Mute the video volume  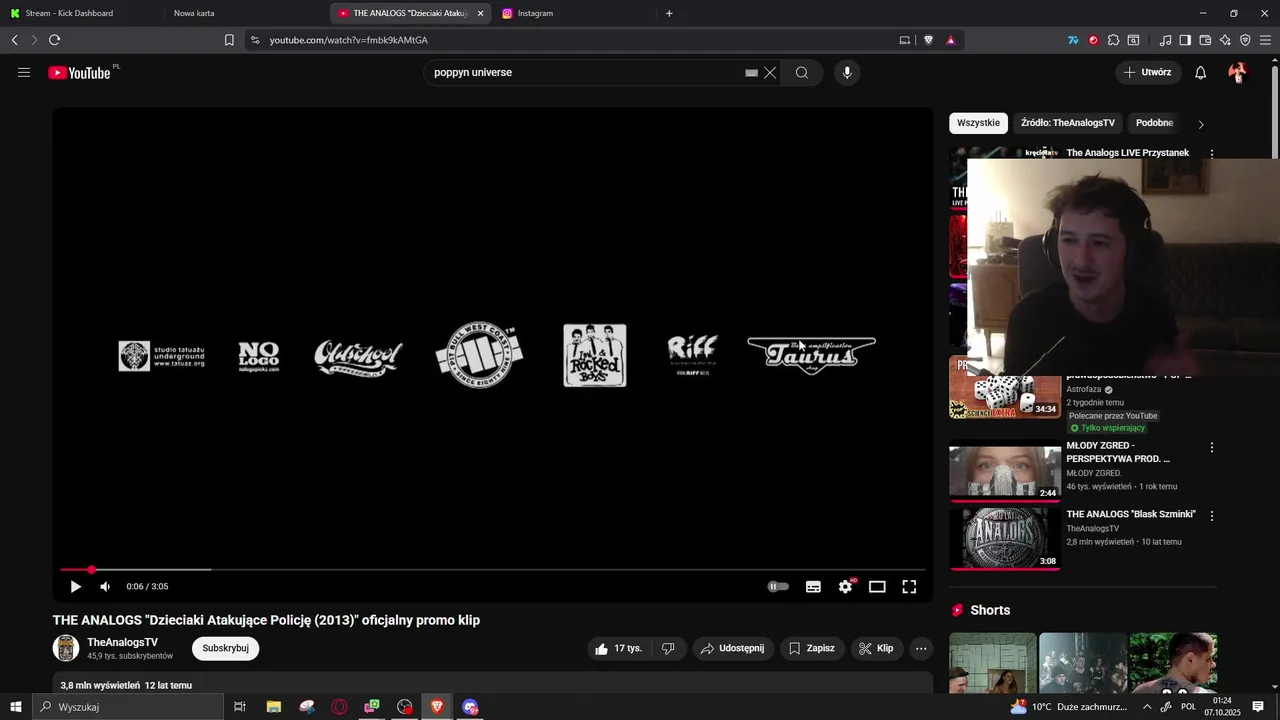point(105,587)
